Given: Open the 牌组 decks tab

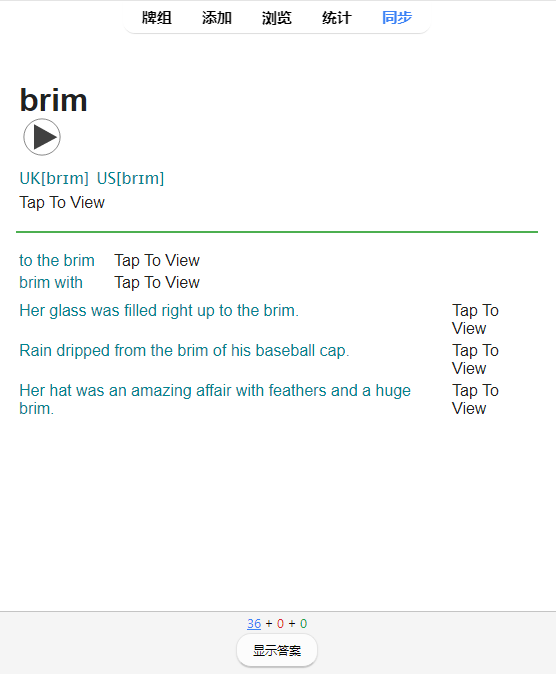Looking at the screenshot, I should (157, 18).
